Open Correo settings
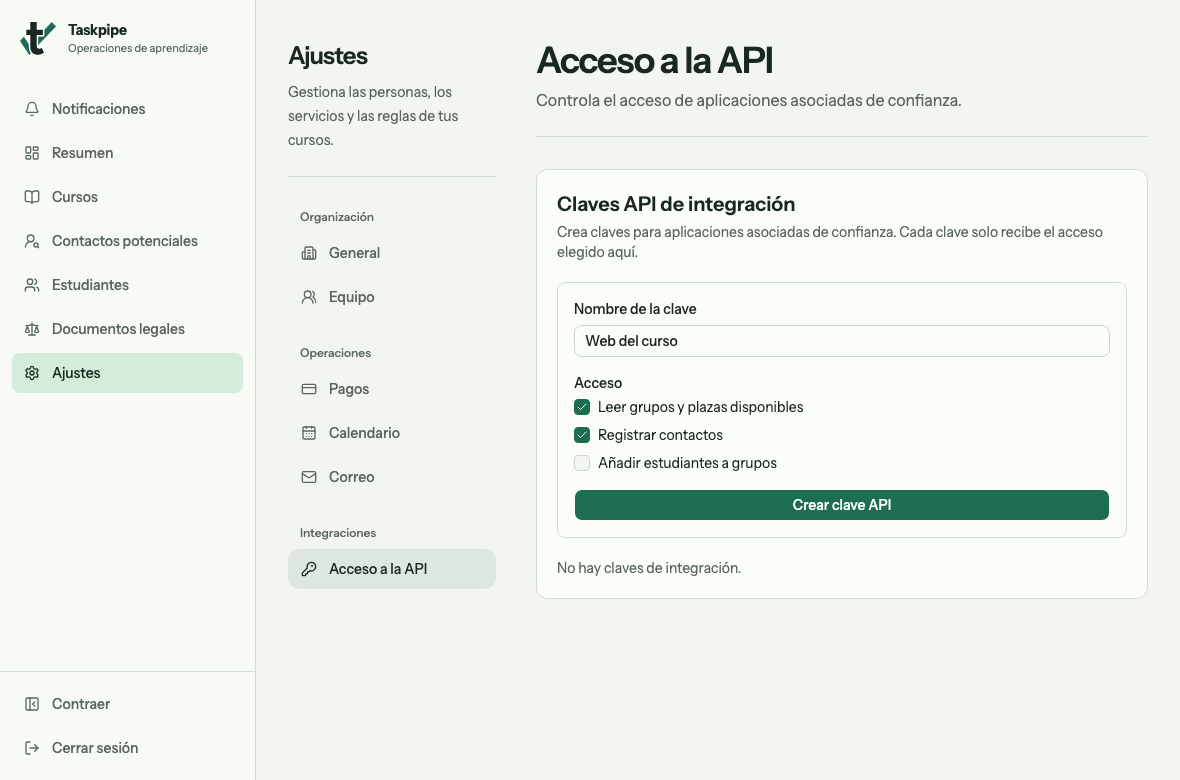 [391, 477]
